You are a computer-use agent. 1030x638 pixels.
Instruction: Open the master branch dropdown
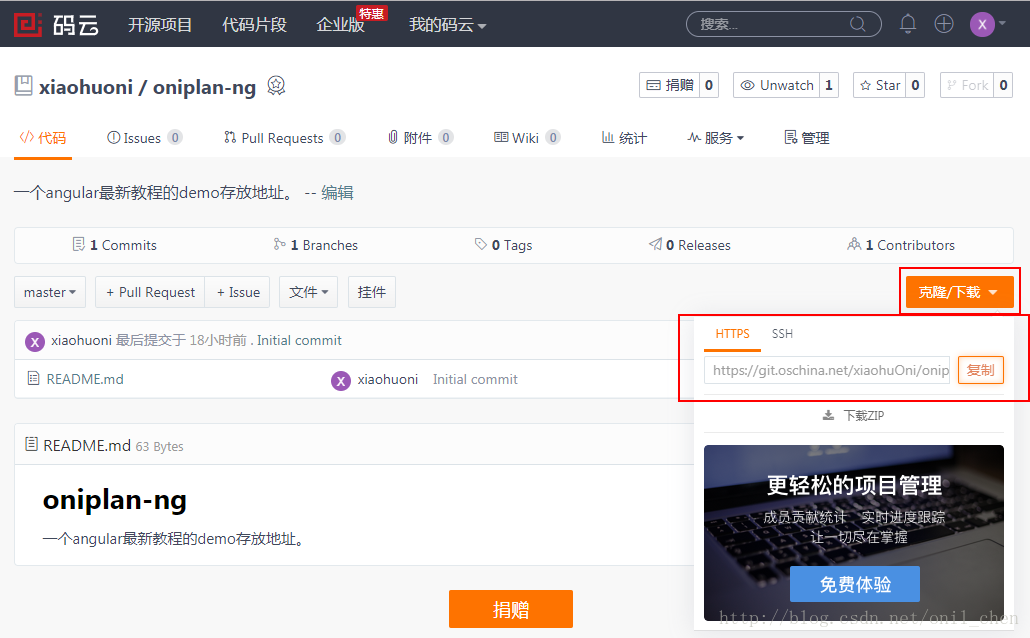coord(50,292)
